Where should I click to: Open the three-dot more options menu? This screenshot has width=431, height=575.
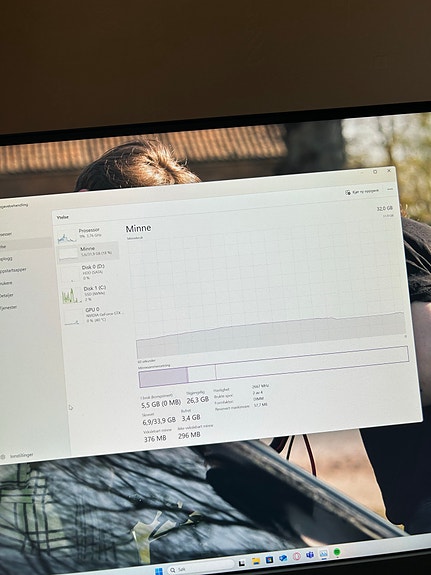[x=390, y=189]
